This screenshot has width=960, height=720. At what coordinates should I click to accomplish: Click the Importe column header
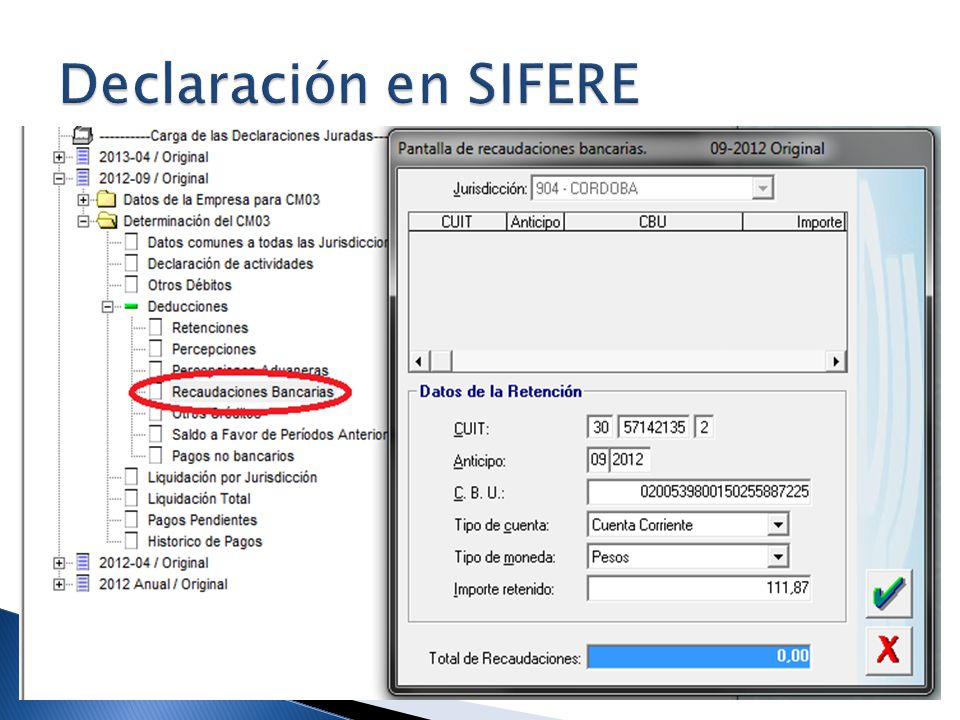click(794, 222)
